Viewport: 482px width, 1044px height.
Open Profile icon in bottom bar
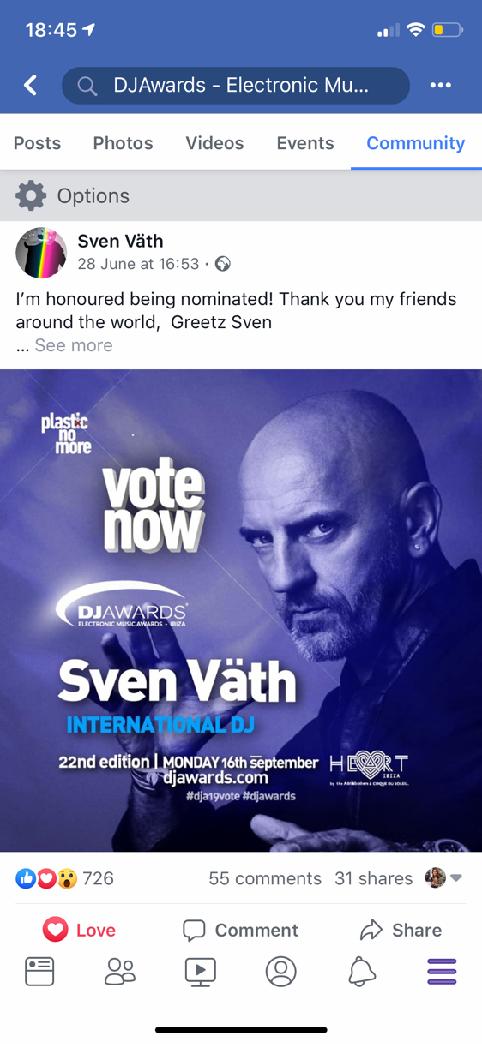(281, 971)
